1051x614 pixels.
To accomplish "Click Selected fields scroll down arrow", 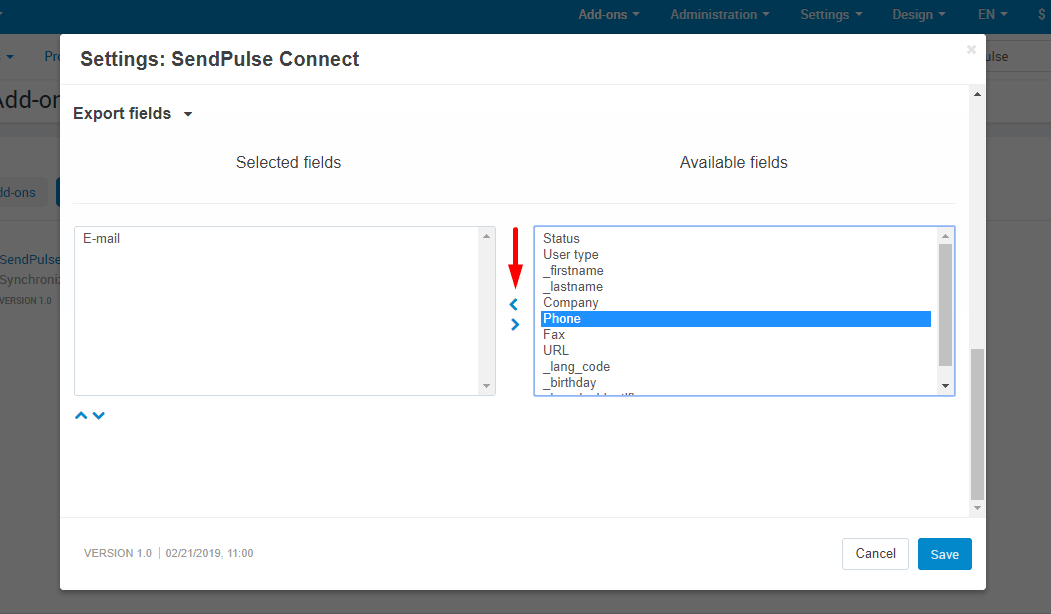I will point(487,386).
